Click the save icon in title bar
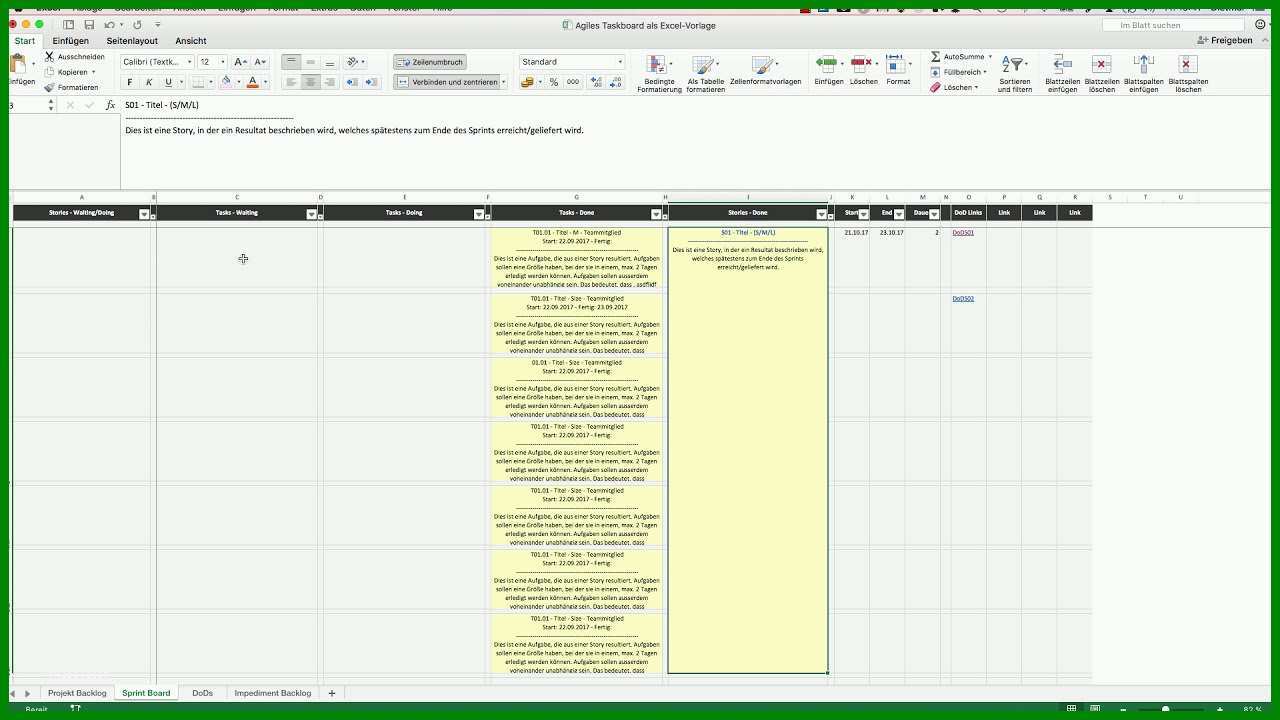The image size is (1280, 720). click(89, 25)
